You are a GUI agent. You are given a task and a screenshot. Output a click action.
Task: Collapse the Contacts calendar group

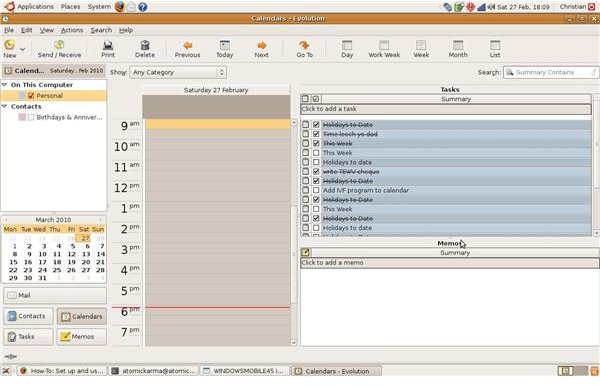click(5, 106)
